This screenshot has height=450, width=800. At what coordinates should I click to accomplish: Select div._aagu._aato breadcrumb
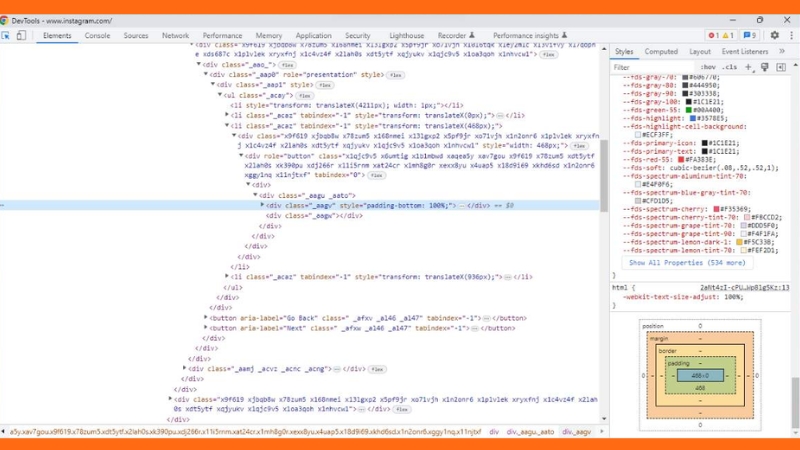click(530, 432)
